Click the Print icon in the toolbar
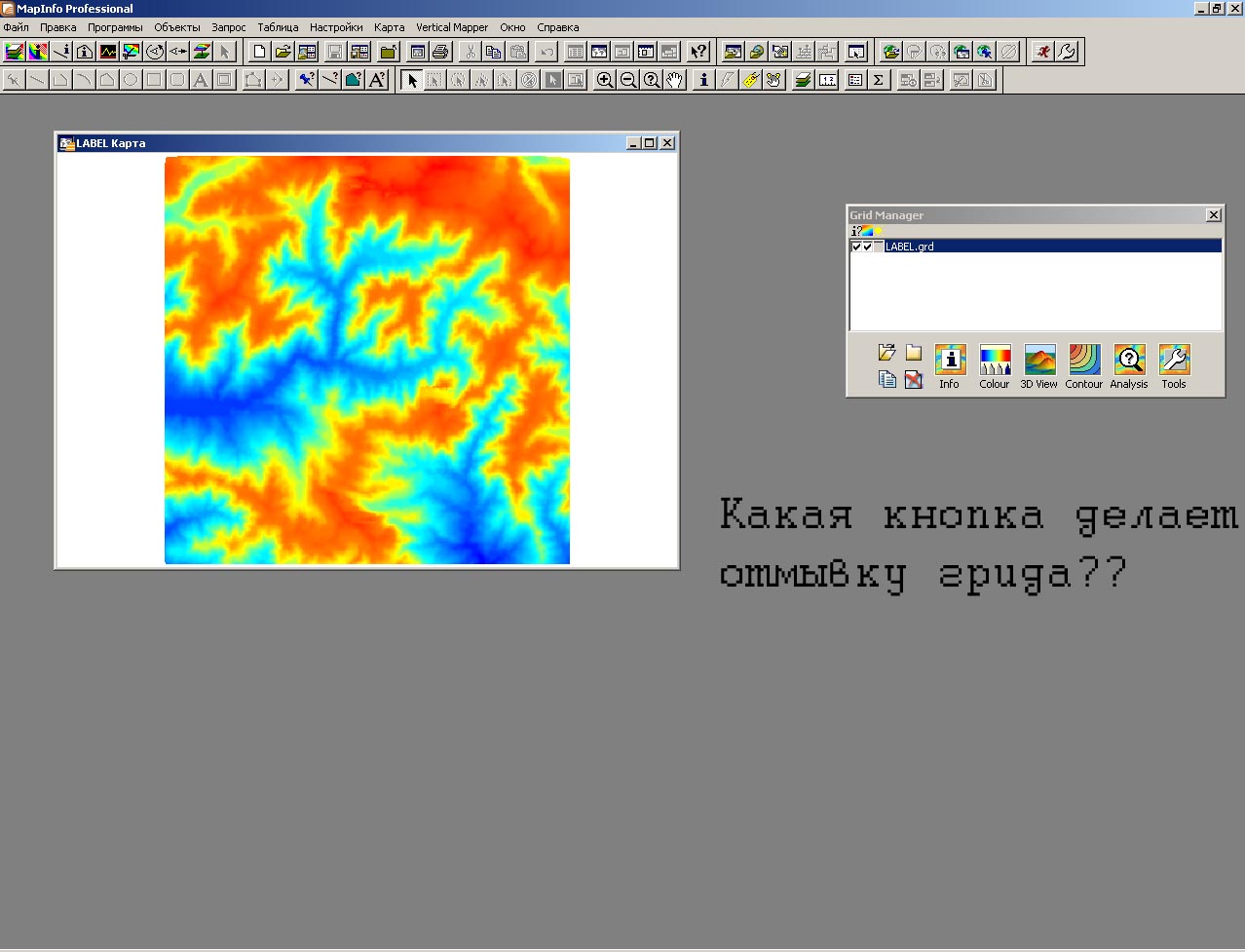1245x952 pixels. pos(440,52)
